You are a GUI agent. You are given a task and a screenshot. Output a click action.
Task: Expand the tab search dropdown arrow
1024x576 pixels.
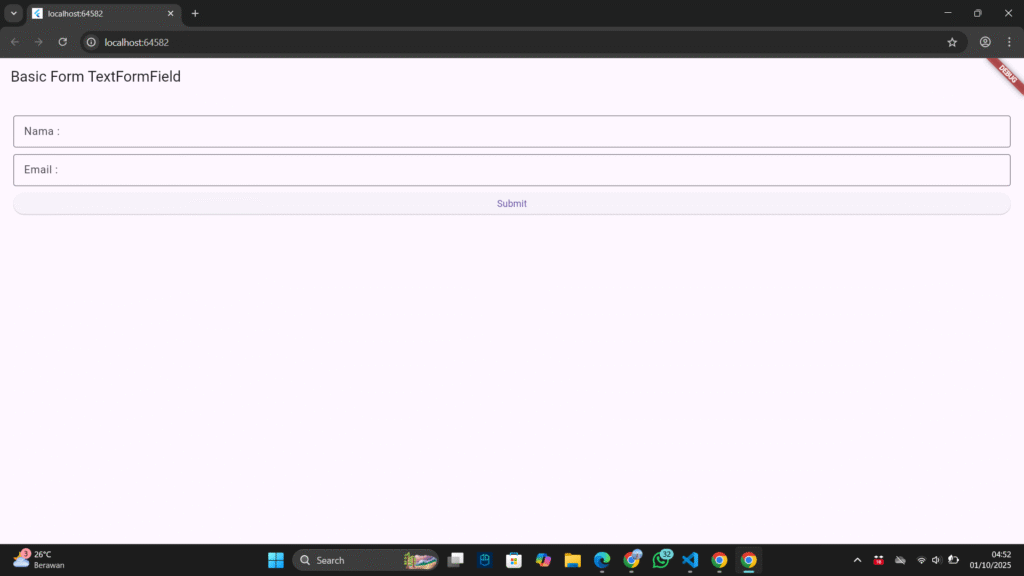tap(14, 13)
